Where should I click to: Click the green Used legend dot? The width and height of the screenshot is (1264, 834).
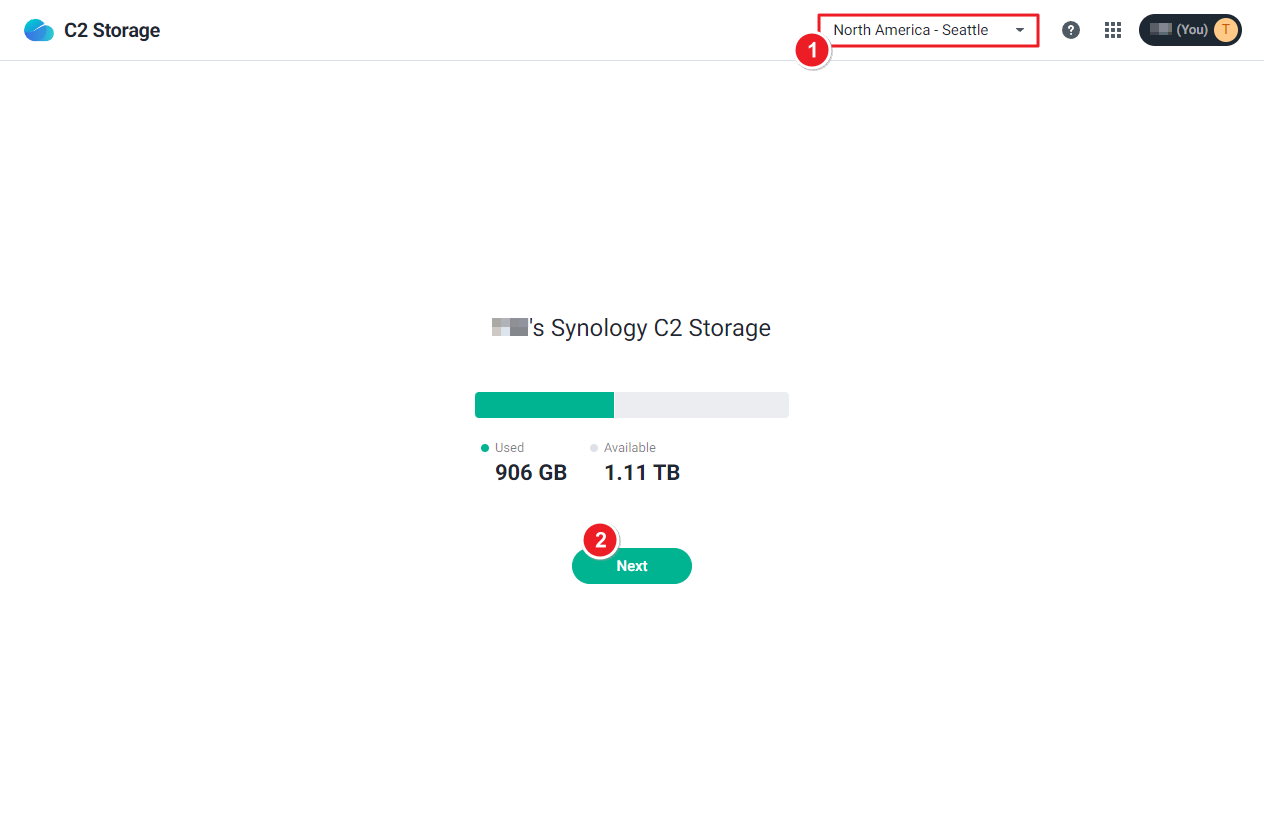pos(485,448)
